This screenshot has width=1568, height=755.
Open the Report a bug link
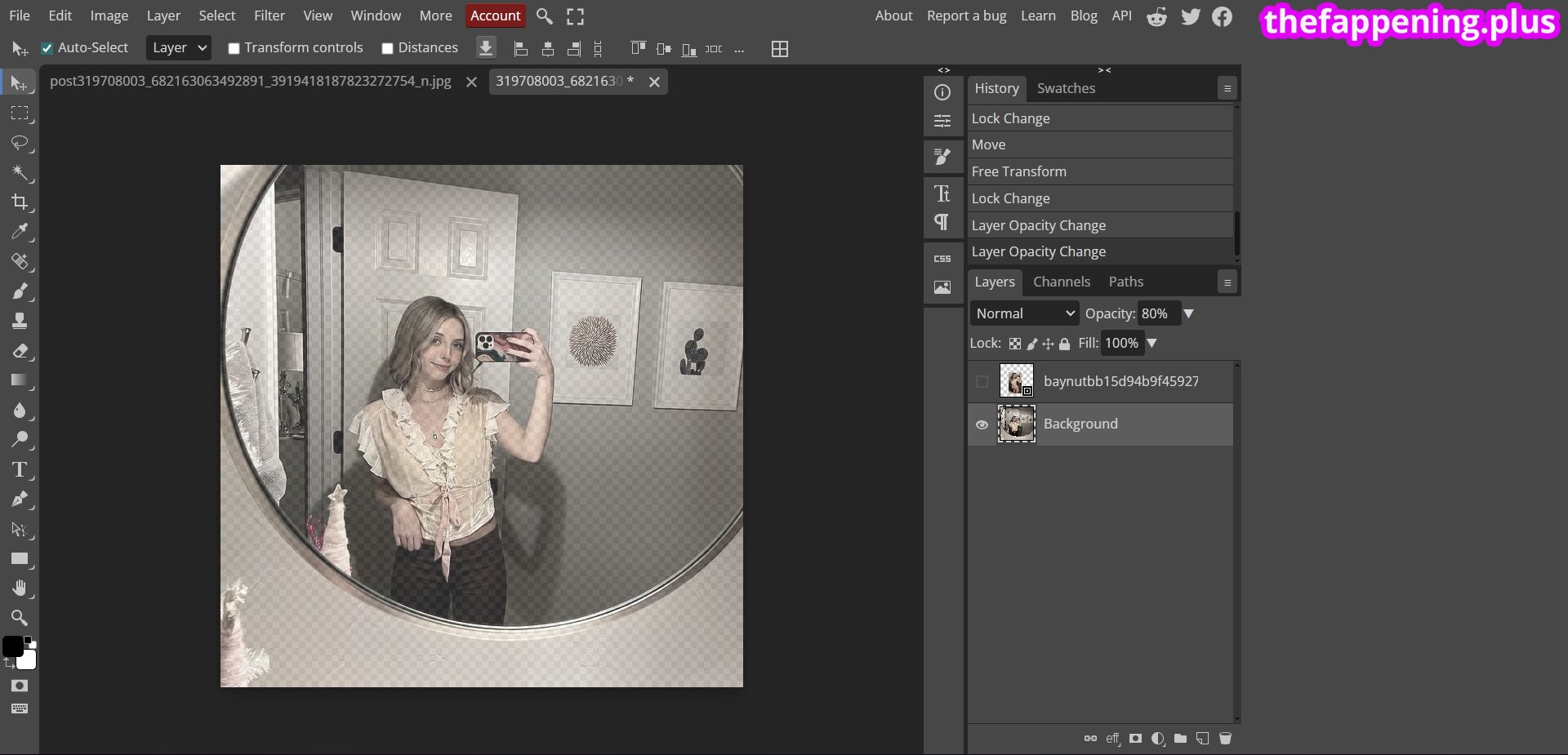click(x=966, y=16)
